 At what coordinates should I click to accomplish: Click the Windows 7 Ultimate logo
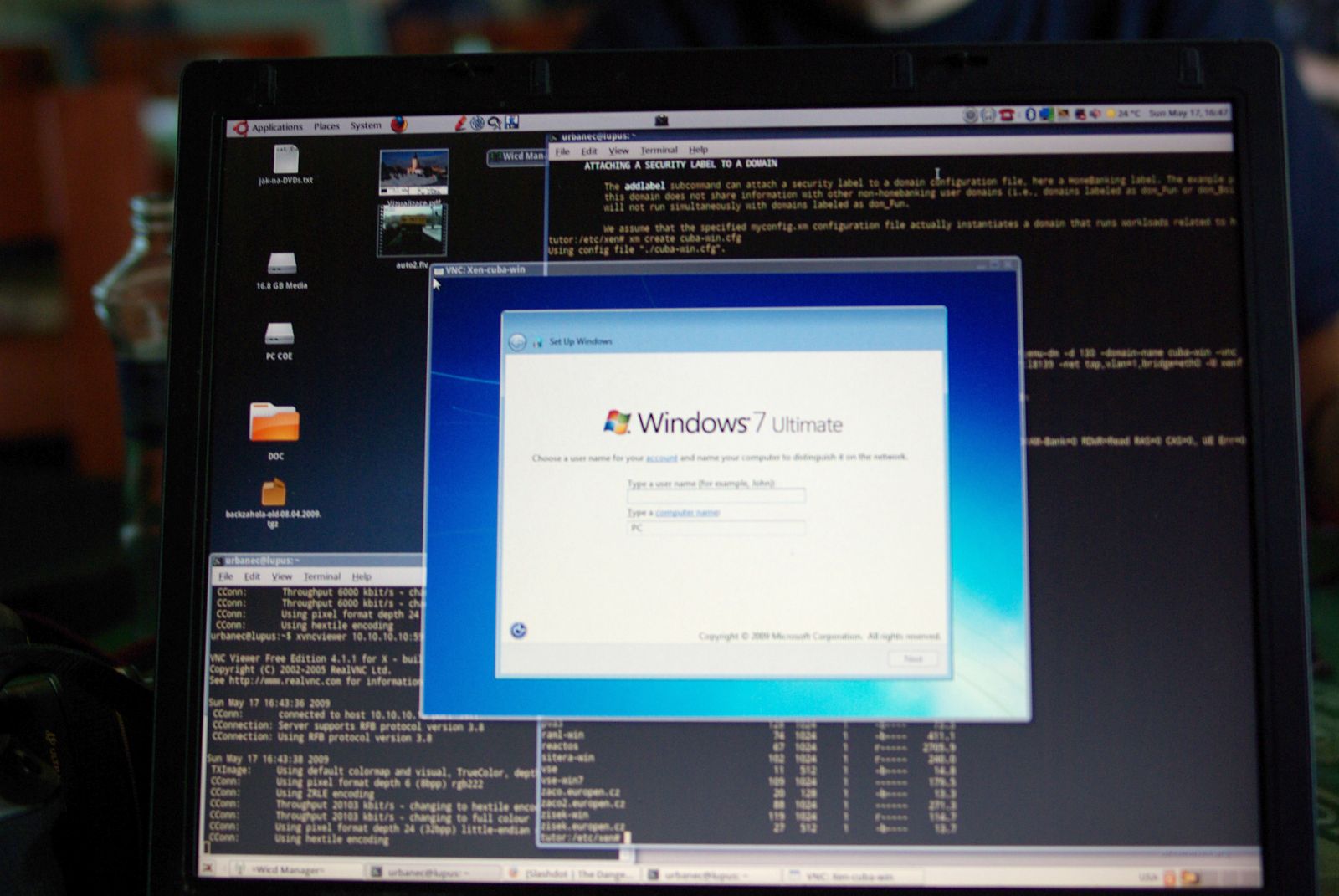pos(723,422)
